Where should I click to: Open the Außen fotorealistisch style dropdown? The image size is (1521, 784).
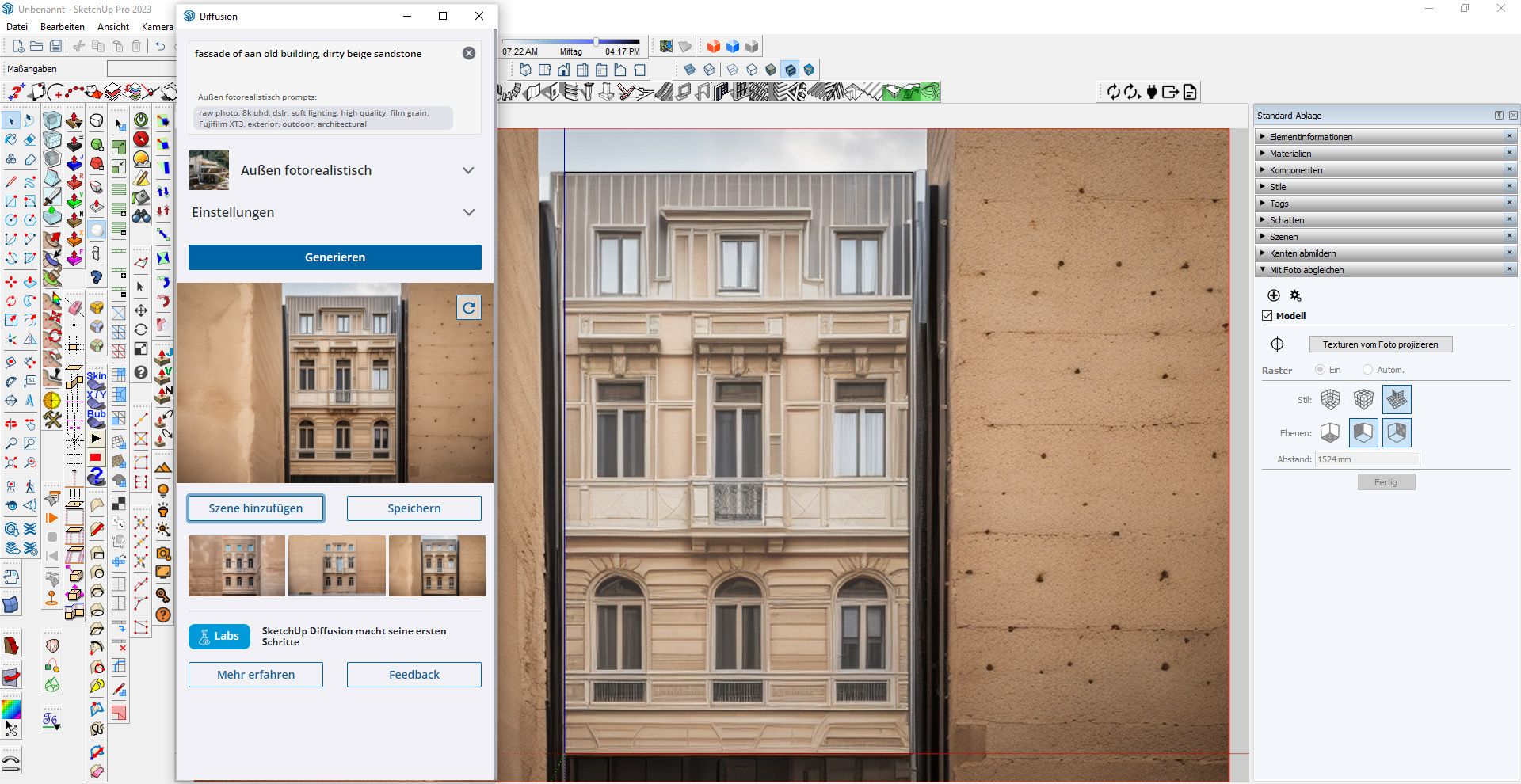tap(468, 170)
